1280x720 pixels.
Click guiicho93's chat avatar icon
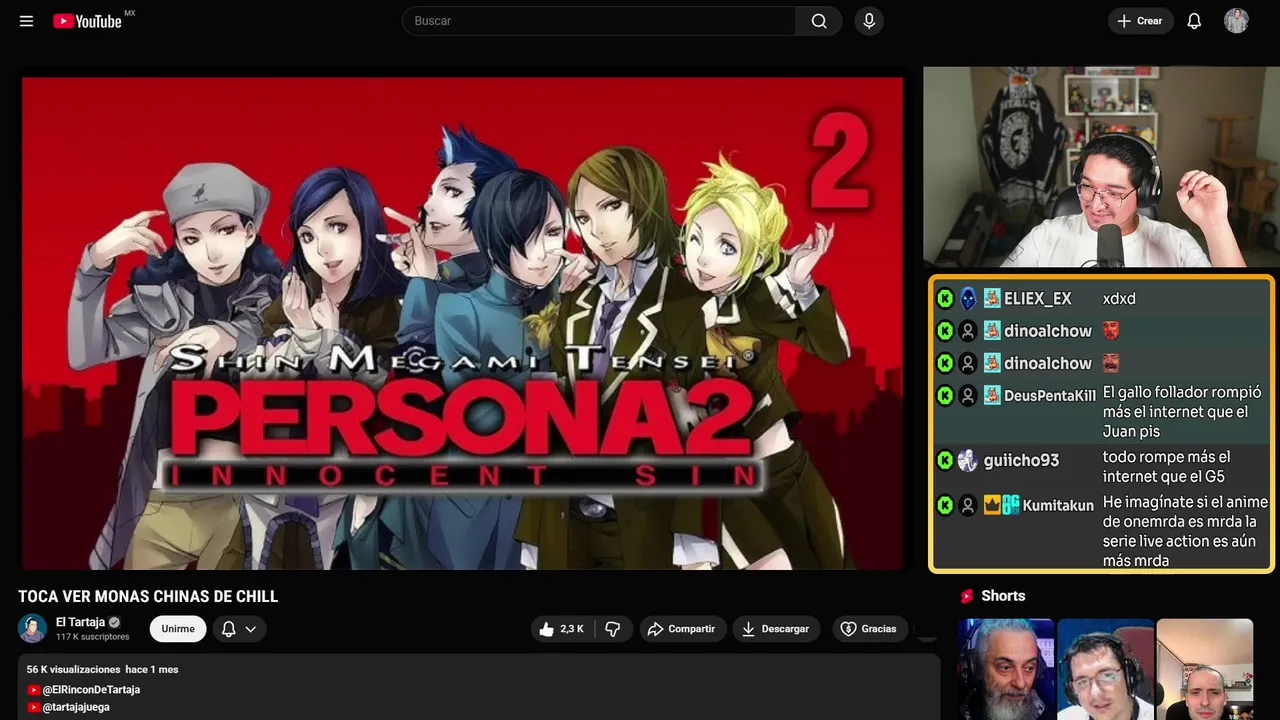967,460
